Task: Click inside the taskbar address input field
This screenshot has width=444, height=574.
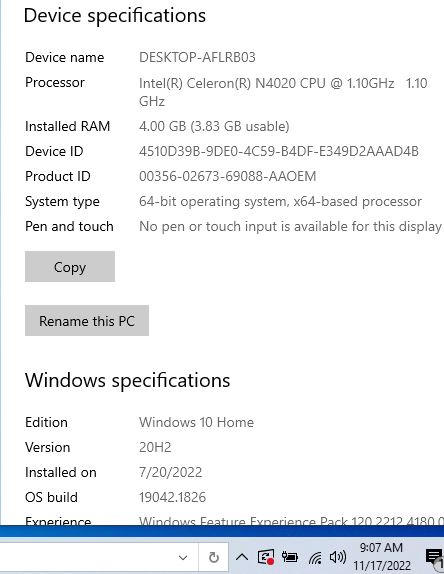Action: tap(86, 558)
